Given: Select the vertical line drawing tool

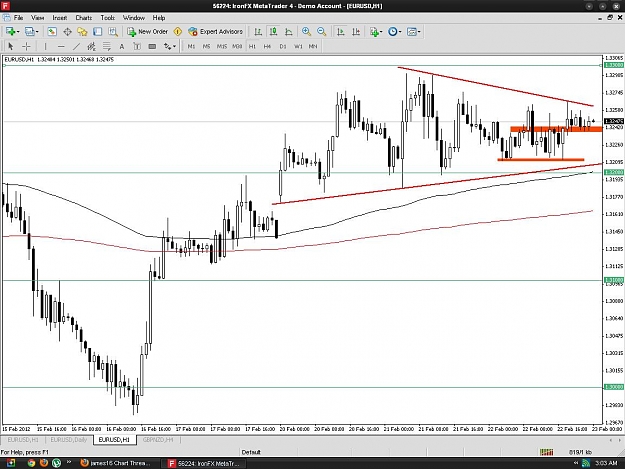Looking at the screenshot, I should point(45,46).
